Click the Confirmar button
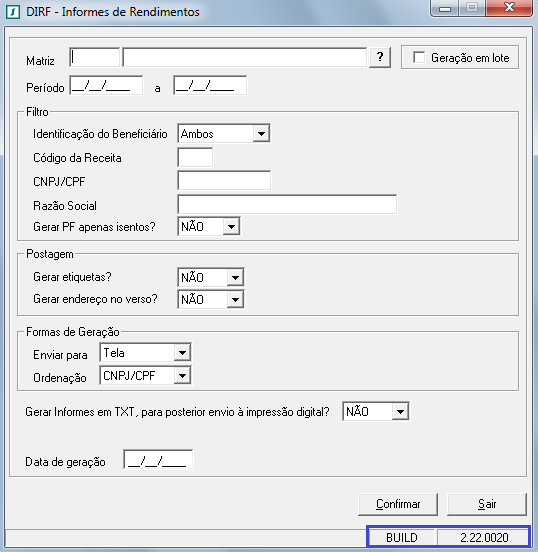538x552 pixels. pyautogui.click(x=398, y=504)
